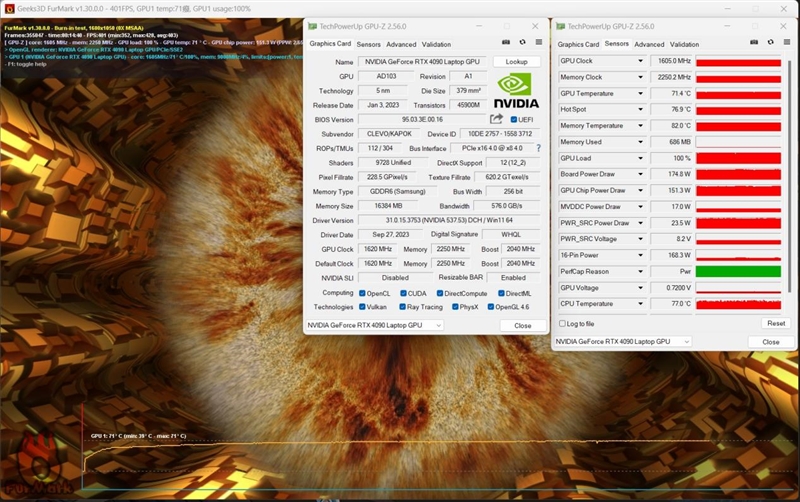Click the GPU Clock red graph bar

point(738,61)
